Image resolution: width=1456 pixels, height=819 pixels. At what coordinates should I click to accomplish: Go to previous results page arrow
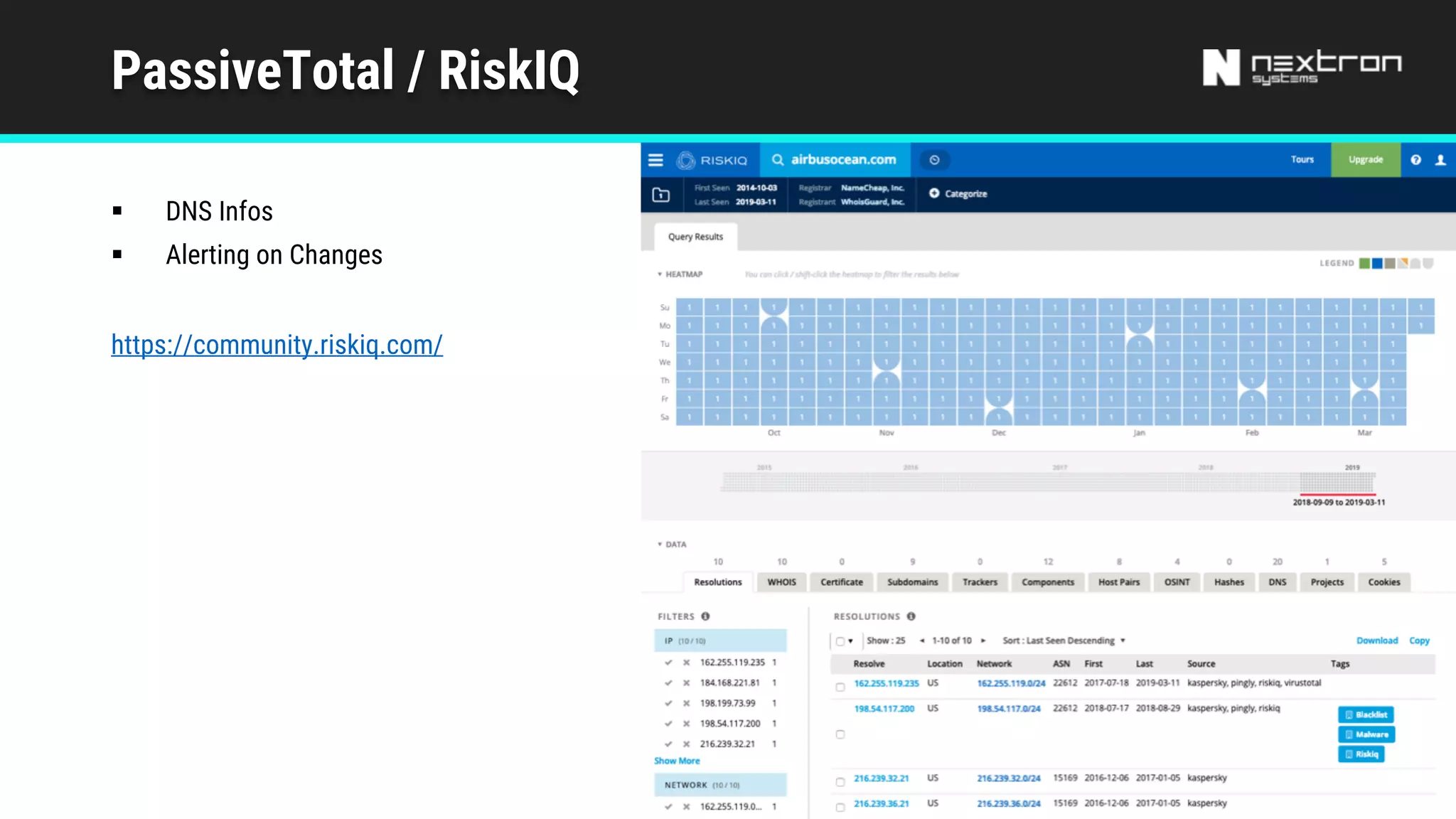[922, 641]
